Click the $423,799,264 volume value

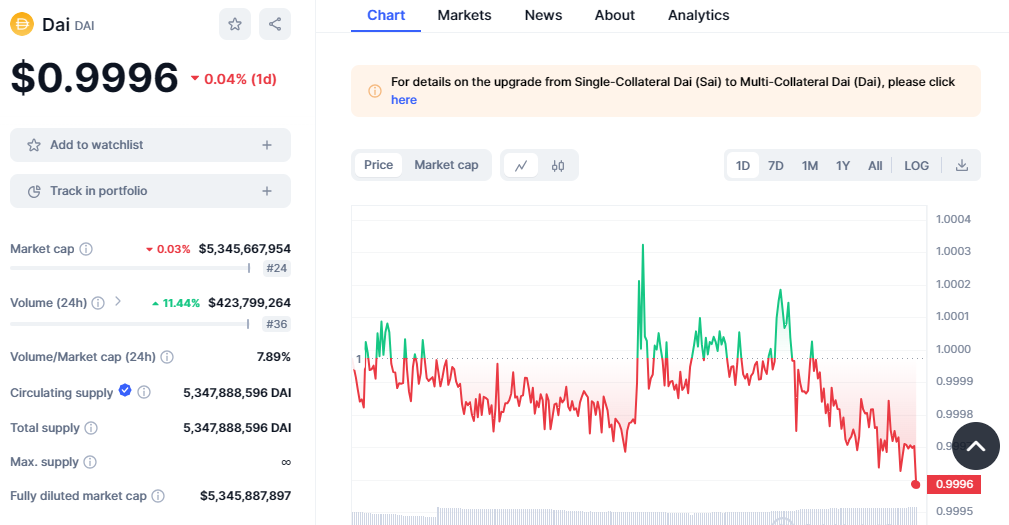[x=250, y=303]
